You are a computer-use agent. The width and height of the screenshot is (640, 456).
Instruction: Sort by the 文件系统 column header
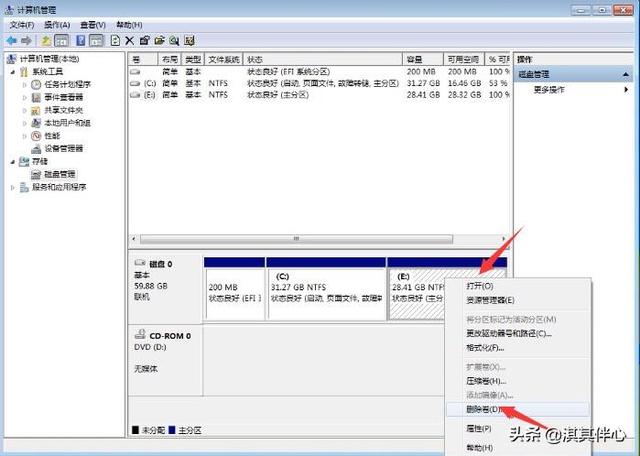(x=224, y=59)
